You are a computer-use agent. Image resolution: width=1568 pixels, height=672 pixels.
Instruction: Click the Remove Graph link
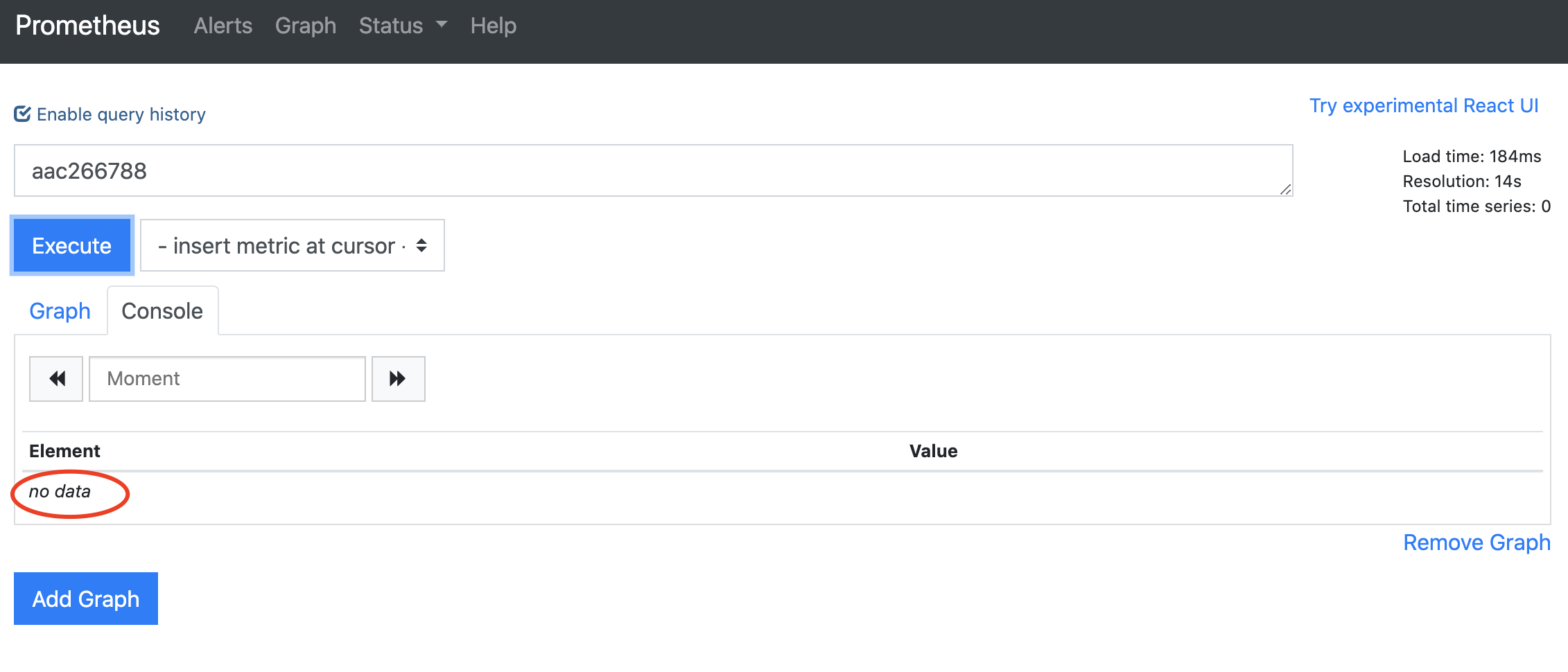pos(1476,542)
